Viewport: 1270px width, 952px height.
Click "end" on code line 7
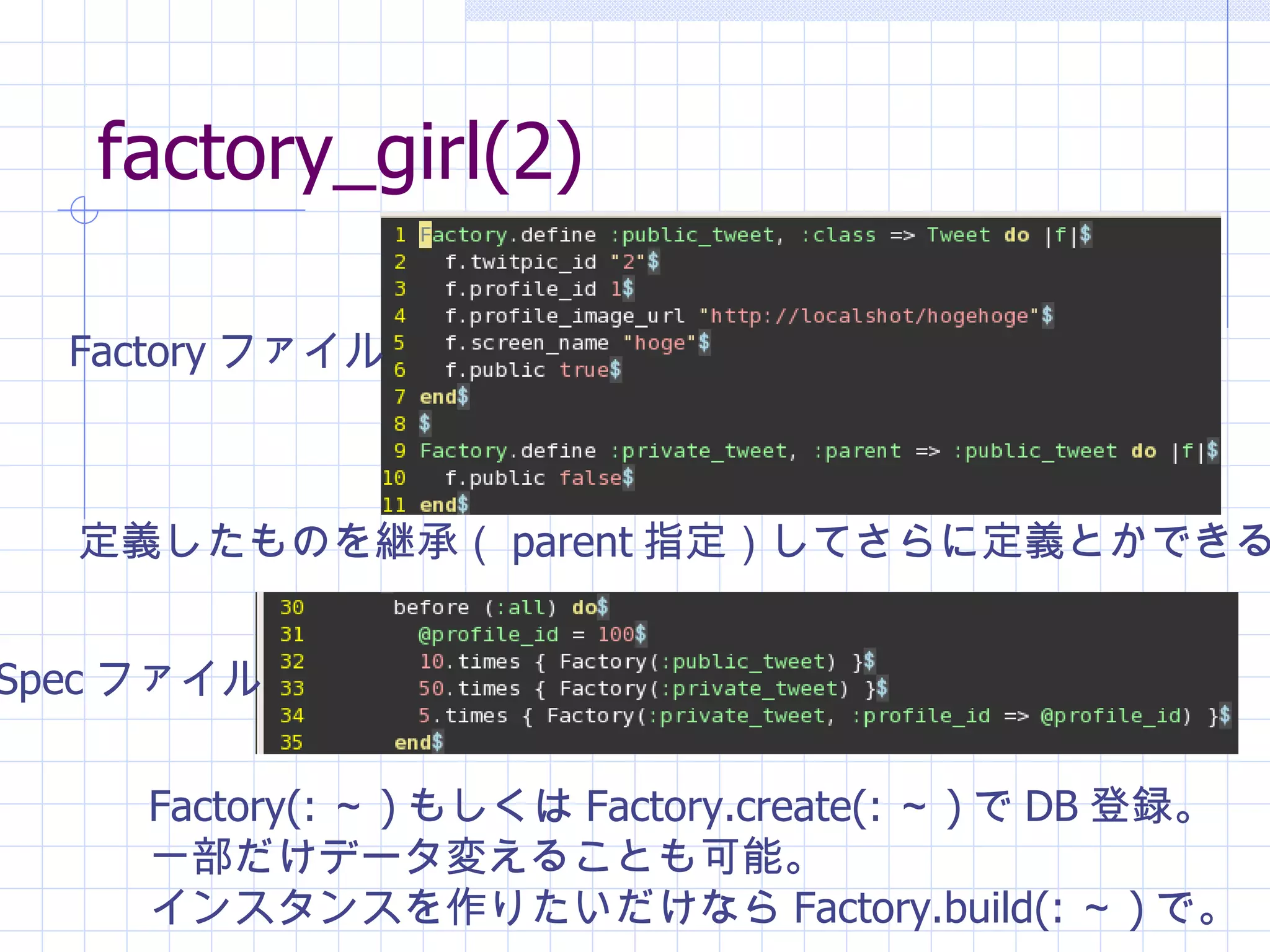(443, 397)
